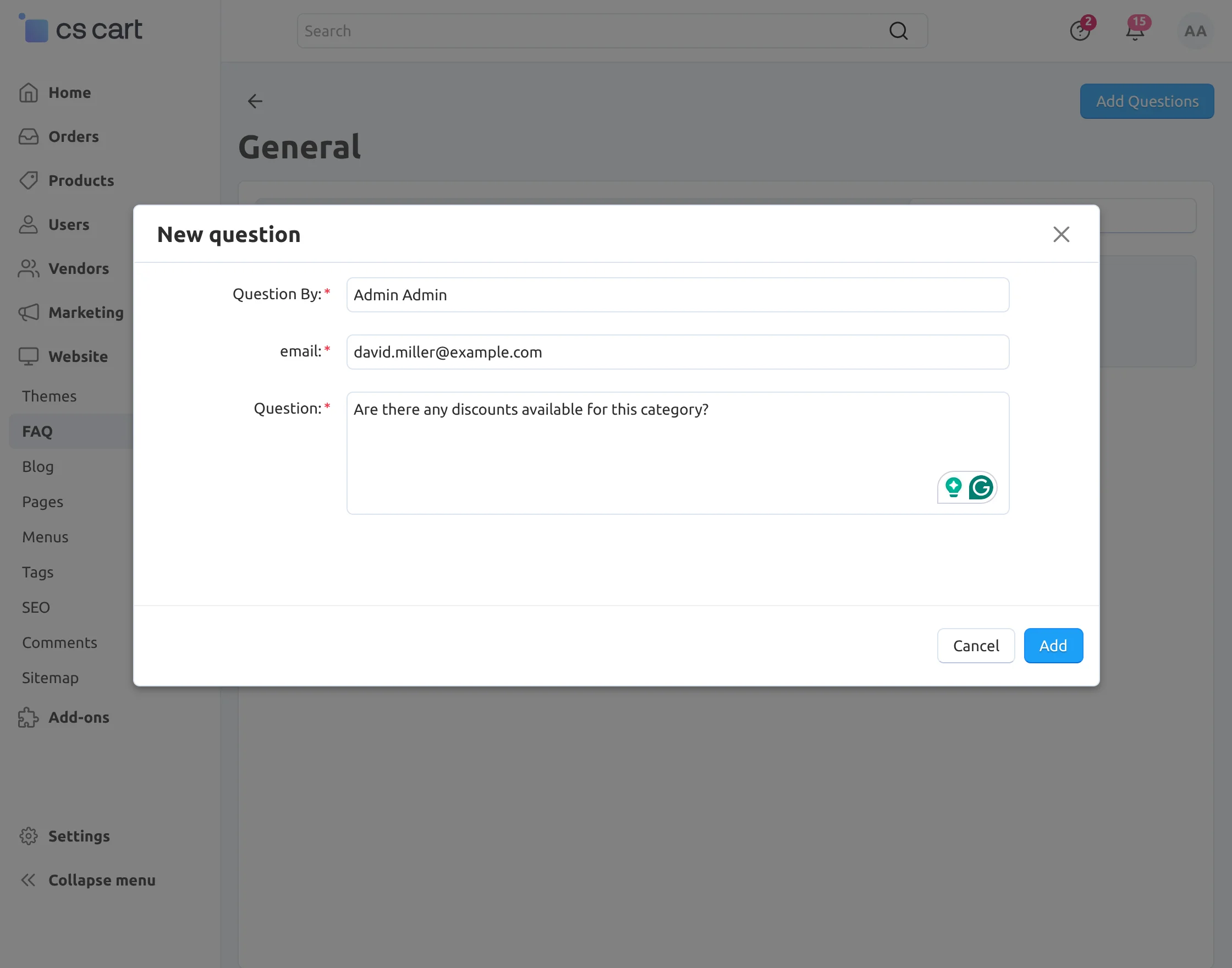This screenshot has width=1232, height=968.
Task: Click the Question By label
Action: 277,294
